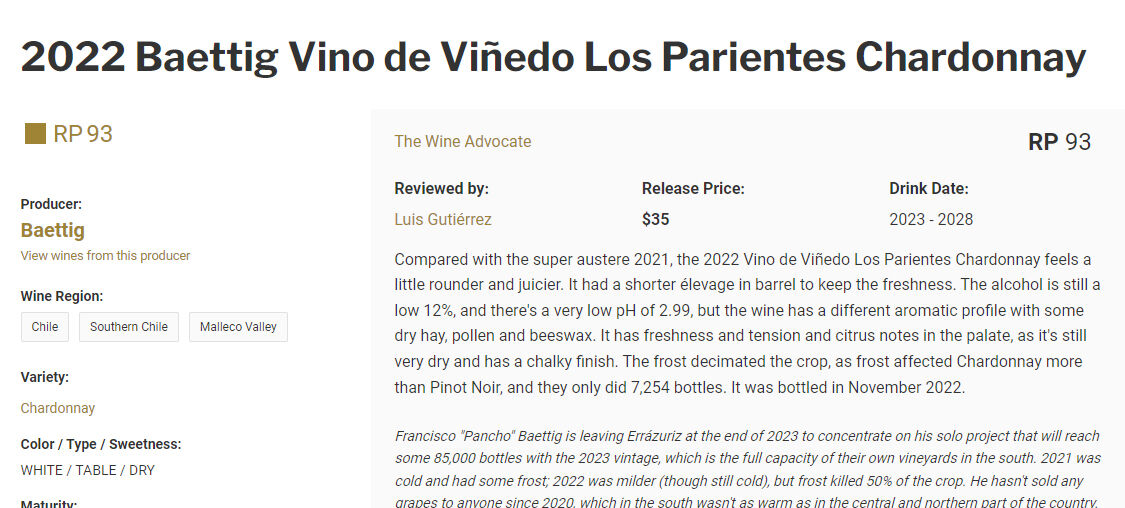Select the Southern Chile region tag

[x=128, y=326]
